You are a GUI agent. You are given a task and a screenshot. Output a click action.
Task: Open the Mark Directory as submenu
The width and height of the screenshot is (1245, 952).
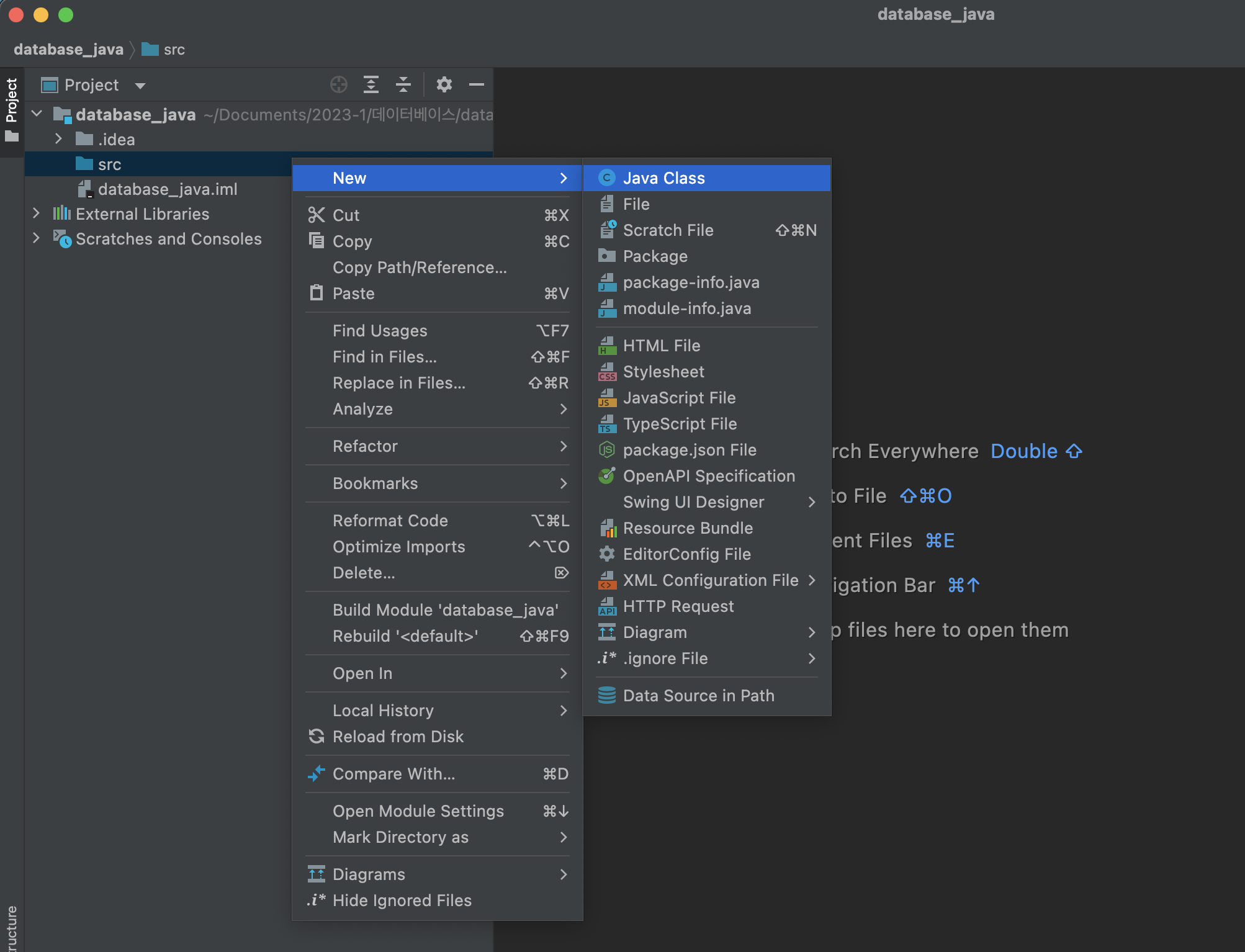[x=400, y=837]
